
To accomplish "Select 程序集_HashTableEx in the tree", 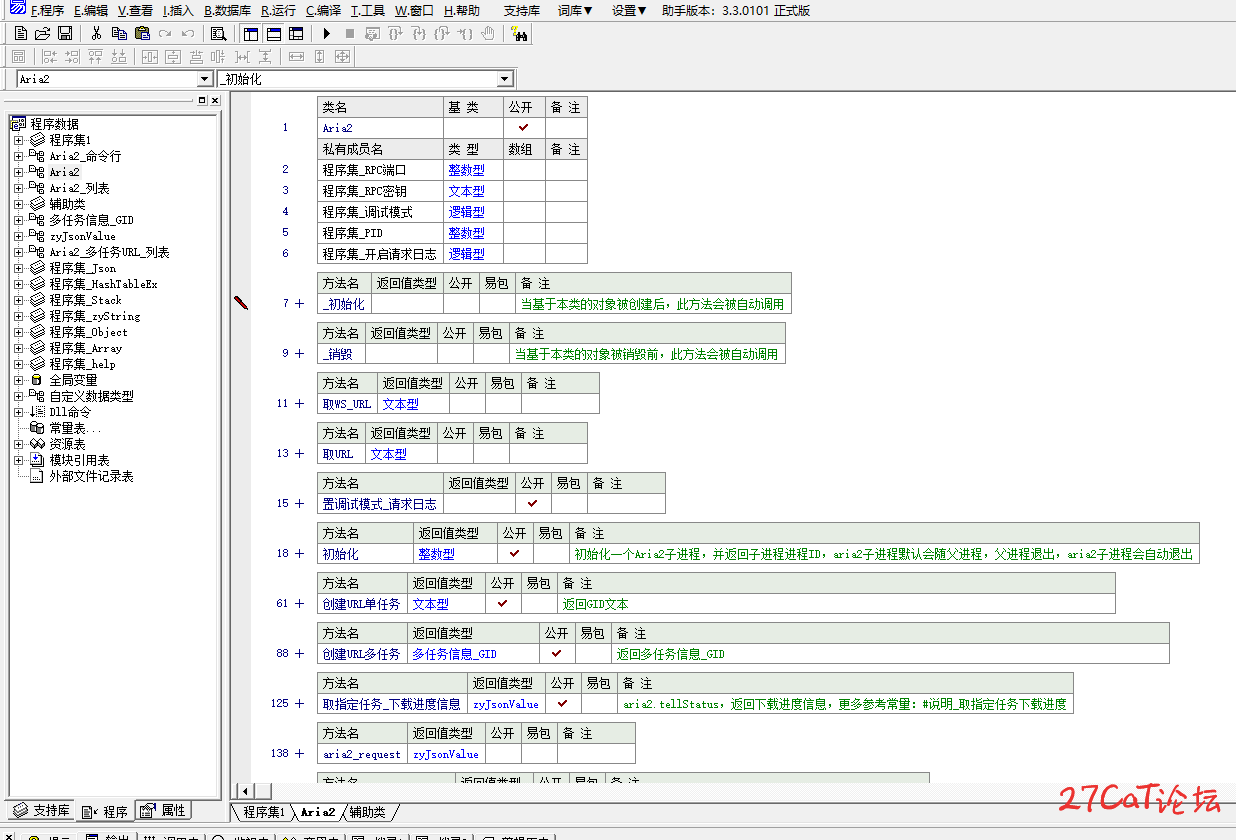I will (103, 284).
